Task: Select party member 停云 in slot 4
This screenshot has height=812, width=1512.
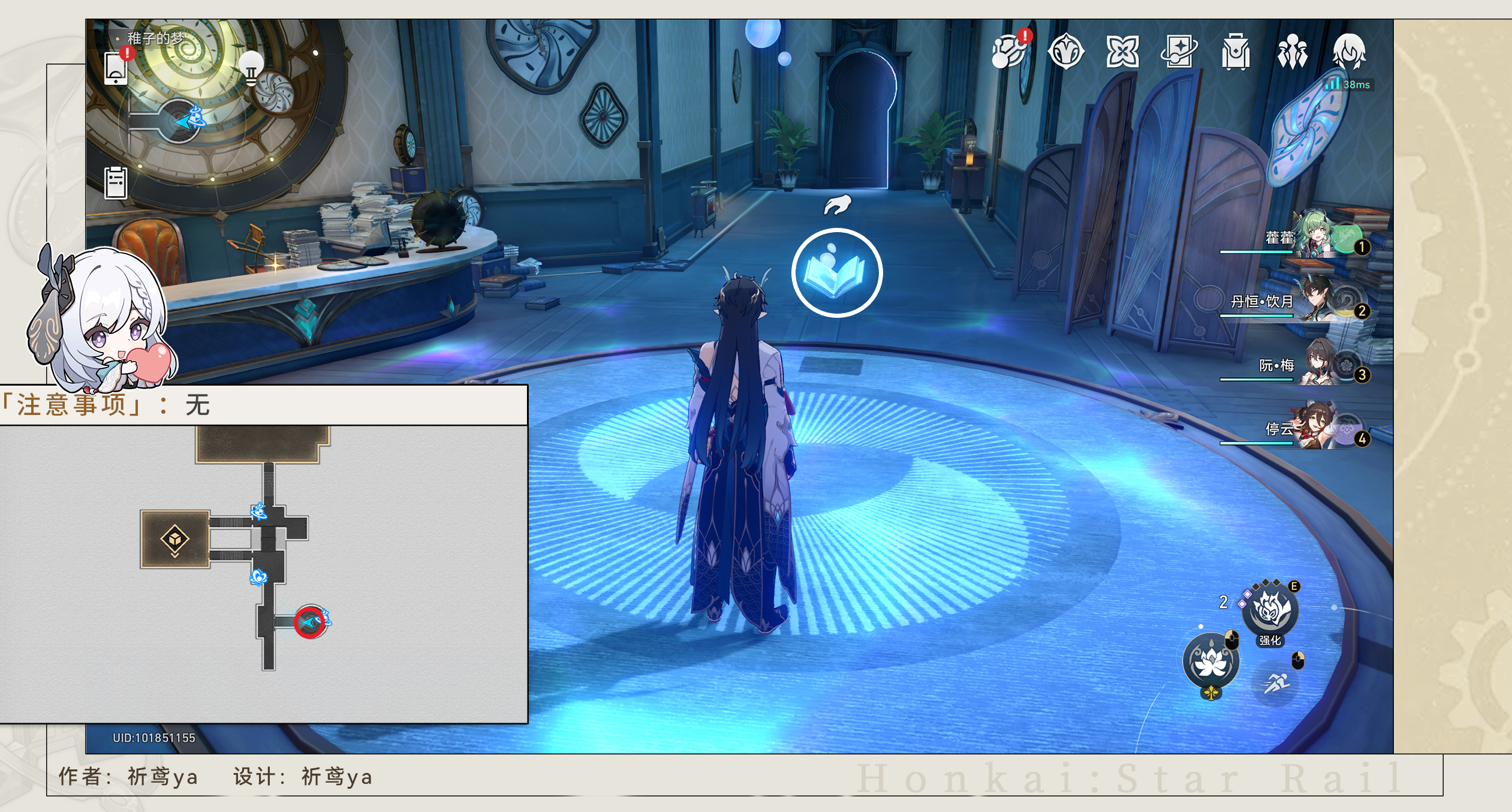Action: tap(1316, 427)
